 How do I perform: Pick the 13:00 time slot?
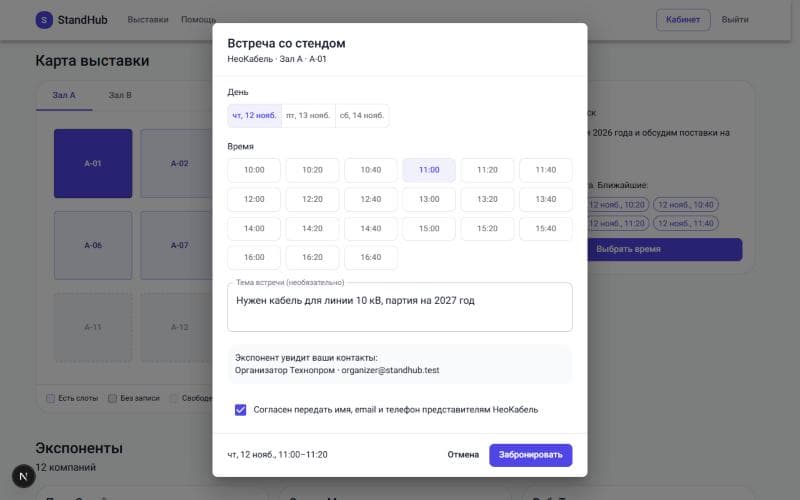pyautogui.click(x=429, y=199)
